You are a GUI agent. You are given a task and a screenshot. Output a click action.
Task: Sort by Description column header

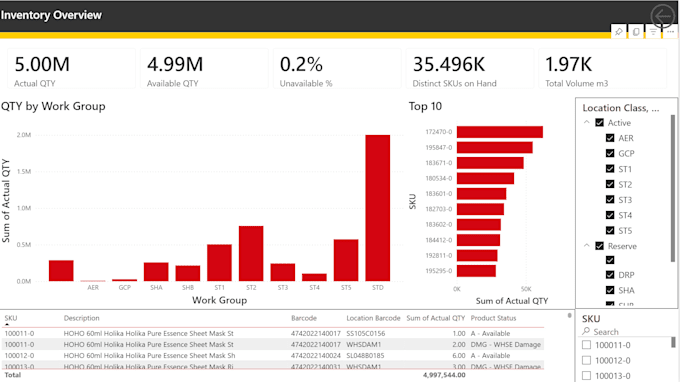(82, 318)
